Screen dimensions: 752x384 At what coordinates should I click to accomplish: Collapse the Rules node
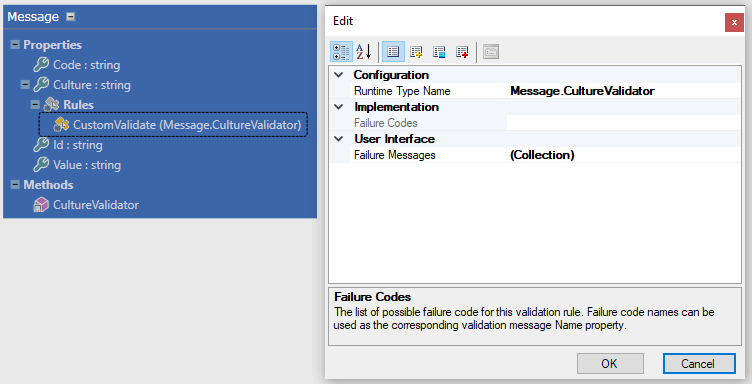coord(35,105)
